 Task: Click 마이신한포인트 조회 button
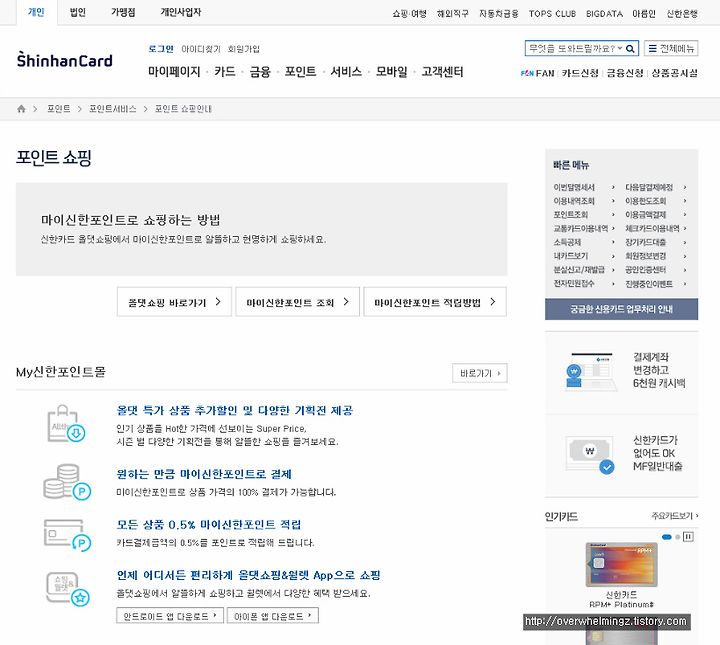297,302
